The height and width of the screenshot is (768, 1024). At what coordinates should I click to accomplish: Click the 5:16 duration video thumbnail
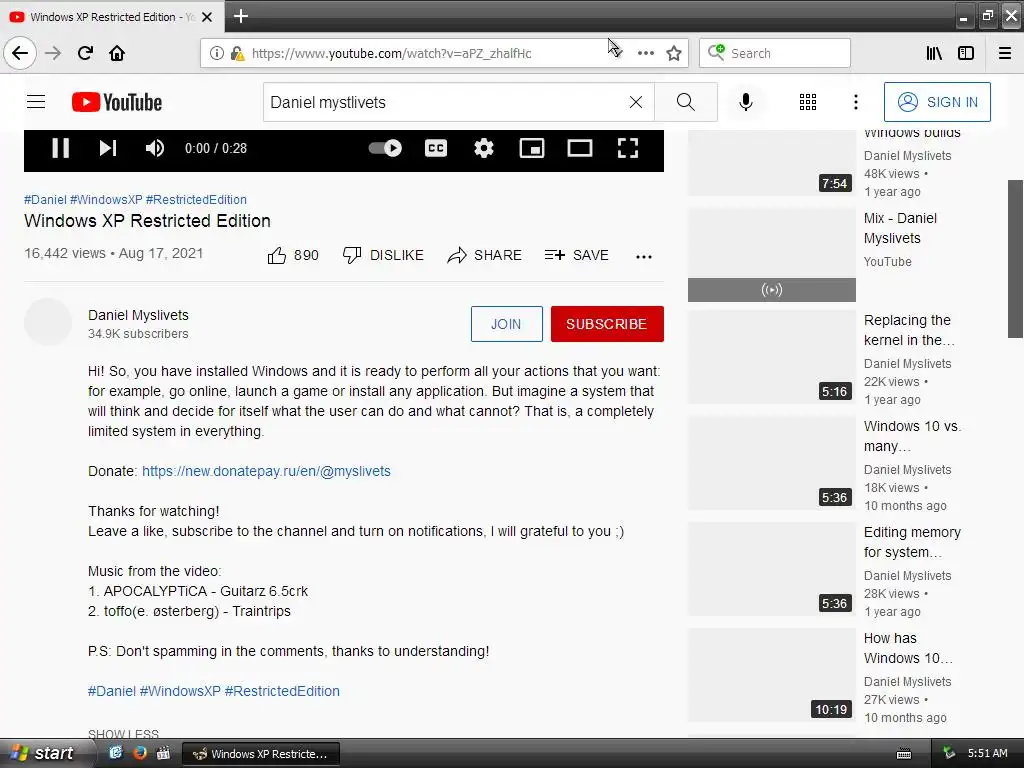[x=772, y=357]
